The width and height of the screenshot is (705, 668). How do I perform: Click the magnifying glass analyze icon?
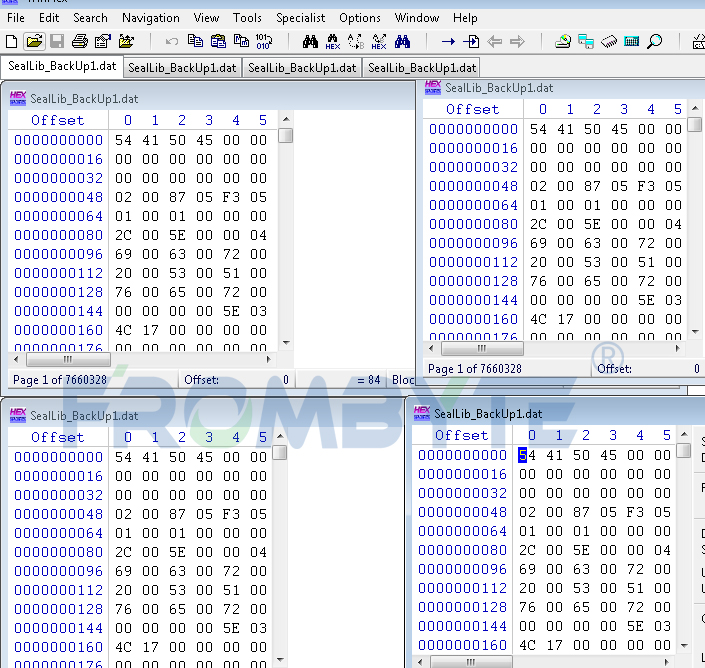coord(655,42)
